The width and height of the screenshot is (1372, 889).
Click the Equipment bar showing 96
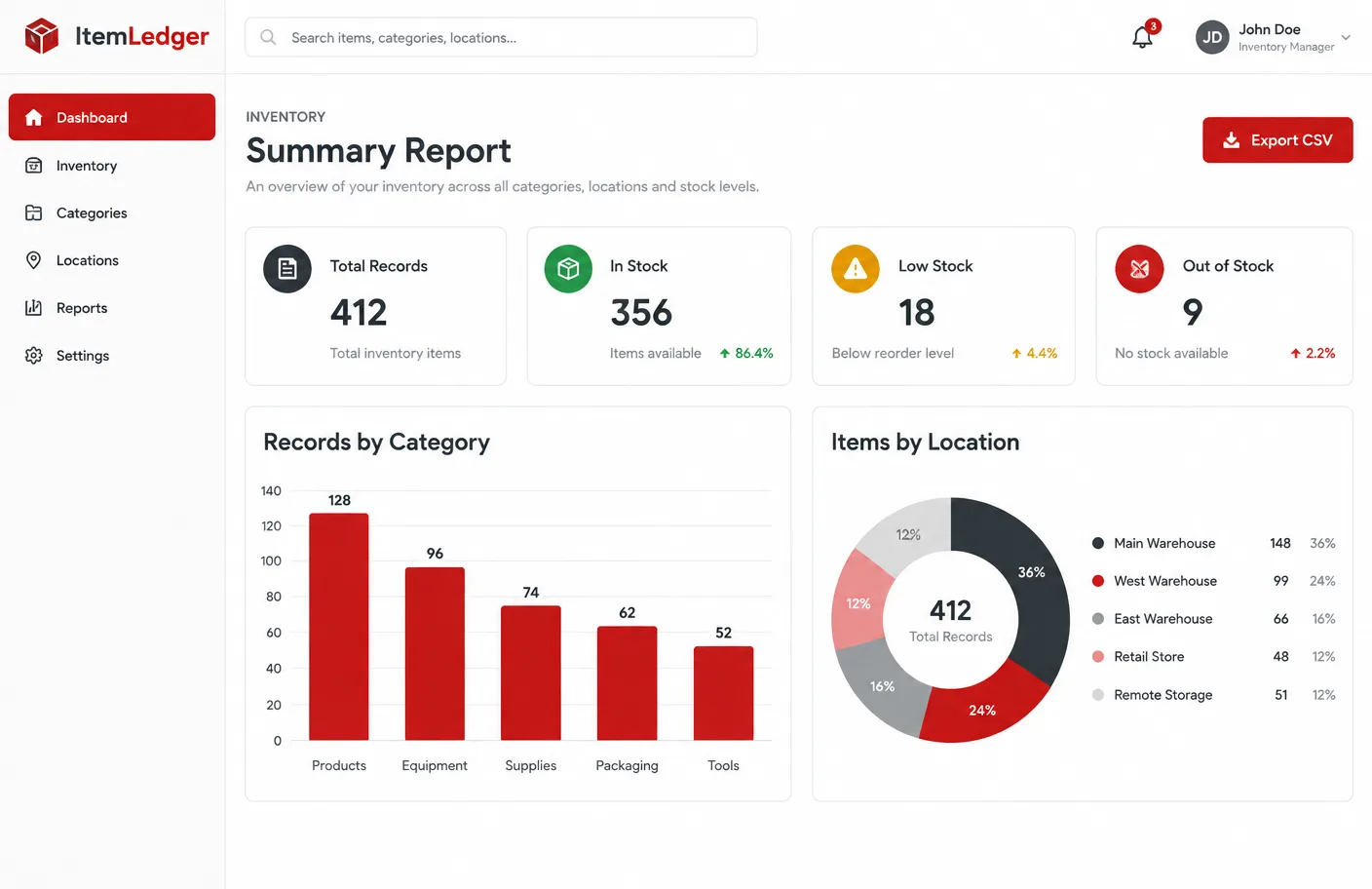tap(435, 654)
